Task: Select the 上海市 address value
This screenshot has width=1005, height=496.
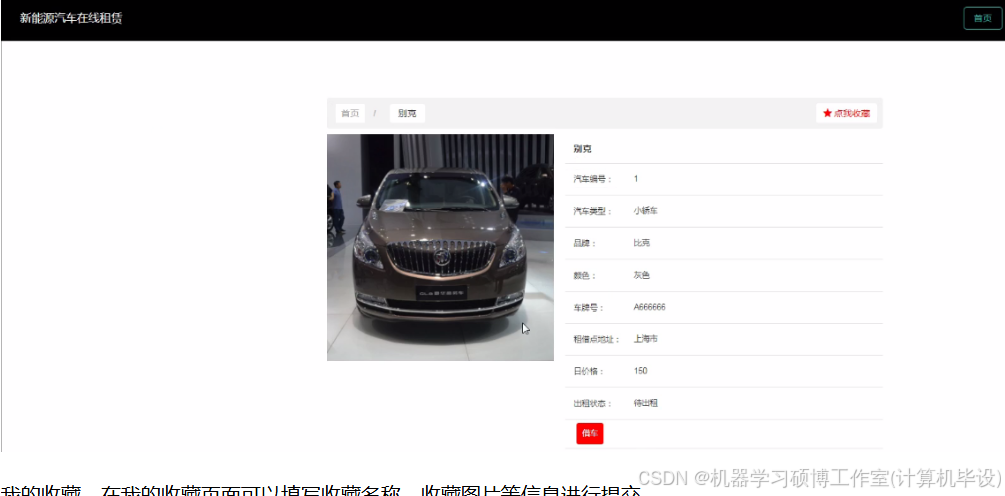Action: point(645,339)
